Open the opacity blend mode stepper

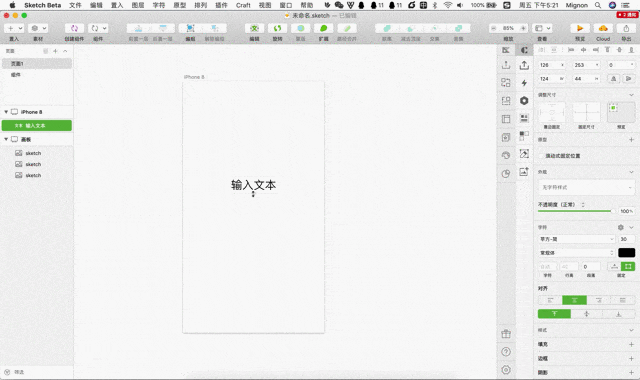pos(583,204)
